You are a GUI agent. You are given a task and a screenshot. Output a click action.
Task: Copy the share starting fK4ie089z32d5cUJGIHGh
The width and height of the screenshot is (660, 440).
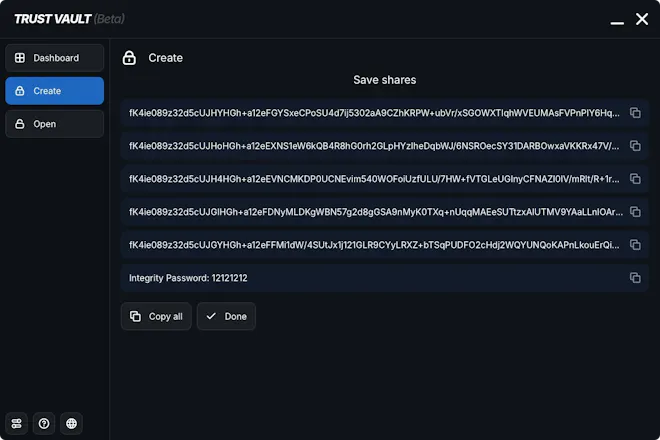(x=635, y=211)
